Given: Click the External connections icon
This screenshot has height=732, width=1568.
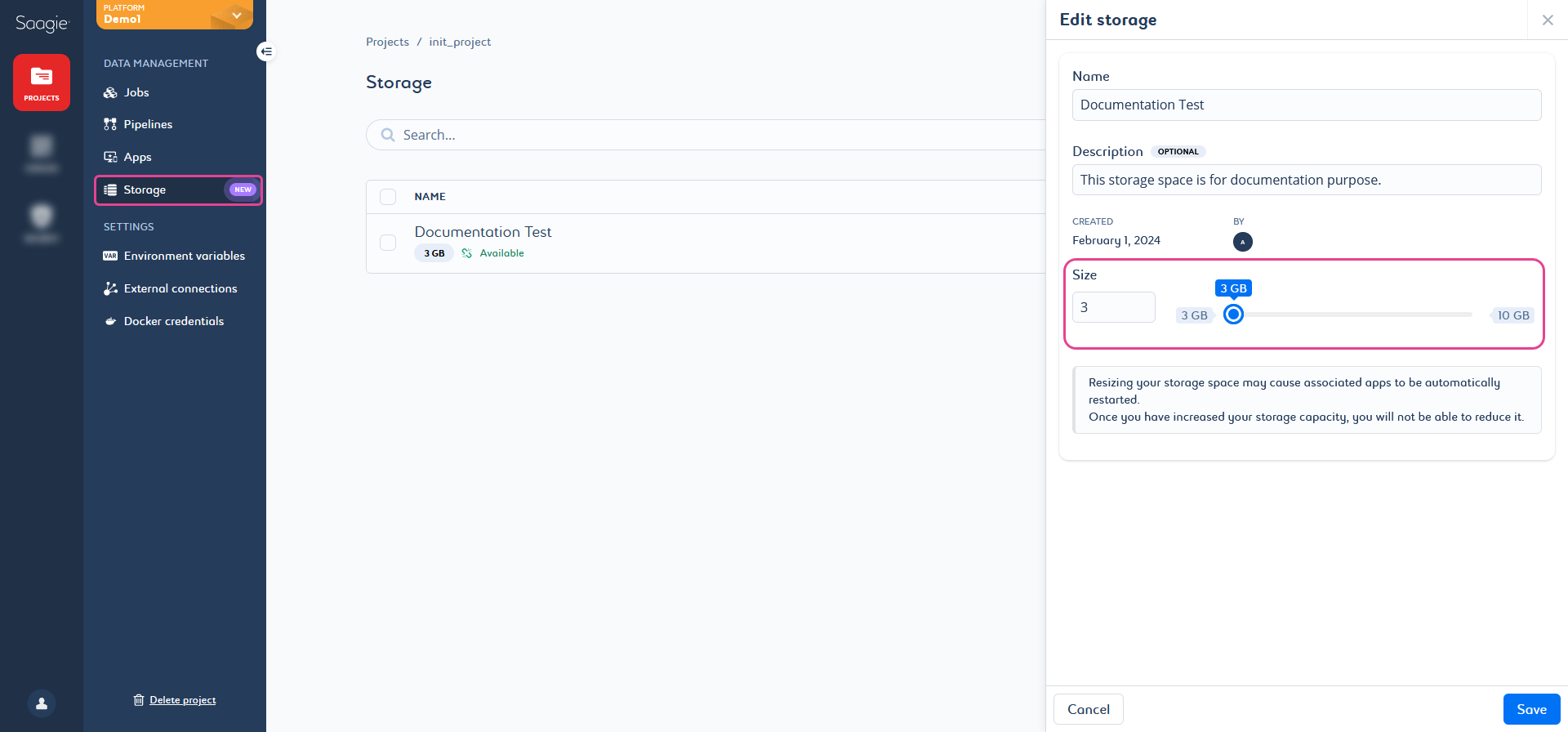Looking at the screenshot, I should (x=110, y=288).
